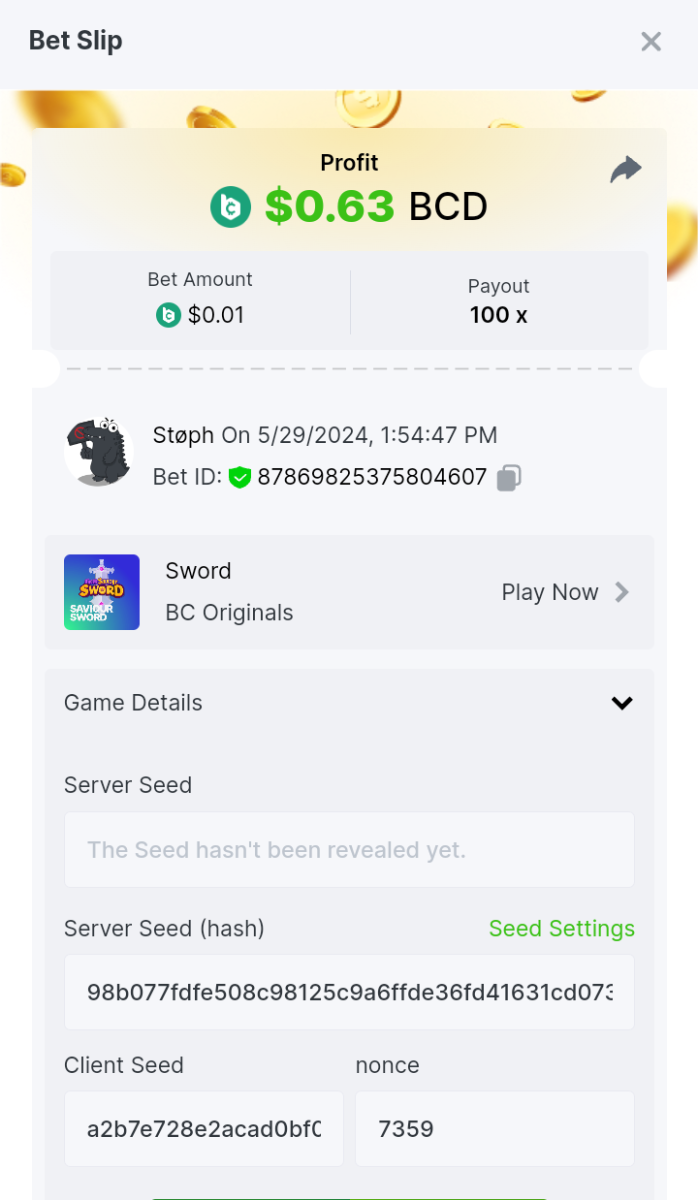The height and width of the screenshot is (1200, 698).
Task: Click the BCD coin icon beside profit
Action: [230, 207]
